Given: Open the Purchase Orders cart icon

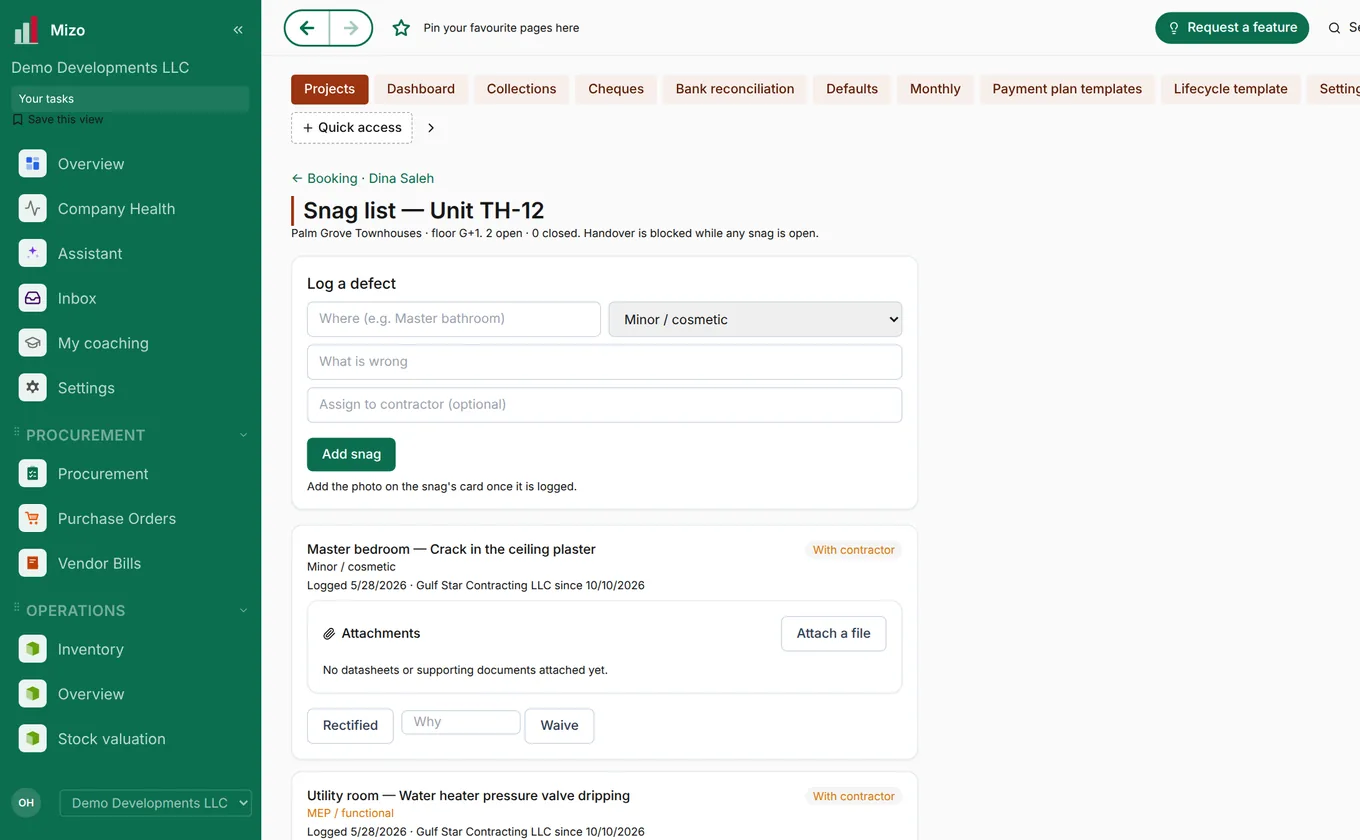Looking at the screenshot, I should 33,519.
